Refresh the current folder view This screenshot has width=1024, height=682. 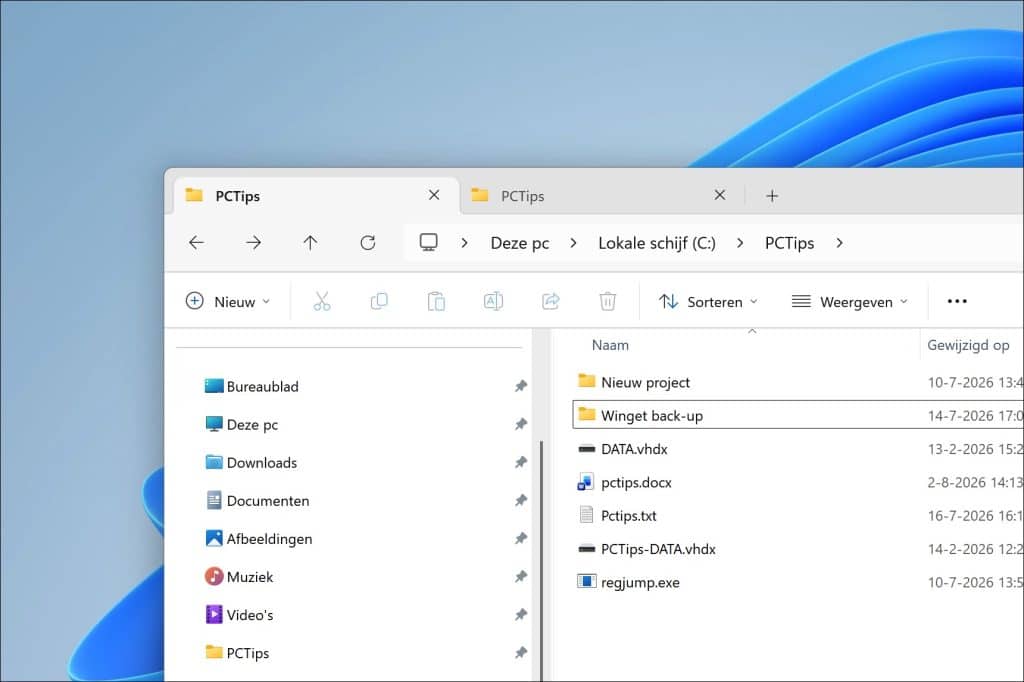[368, 243]
